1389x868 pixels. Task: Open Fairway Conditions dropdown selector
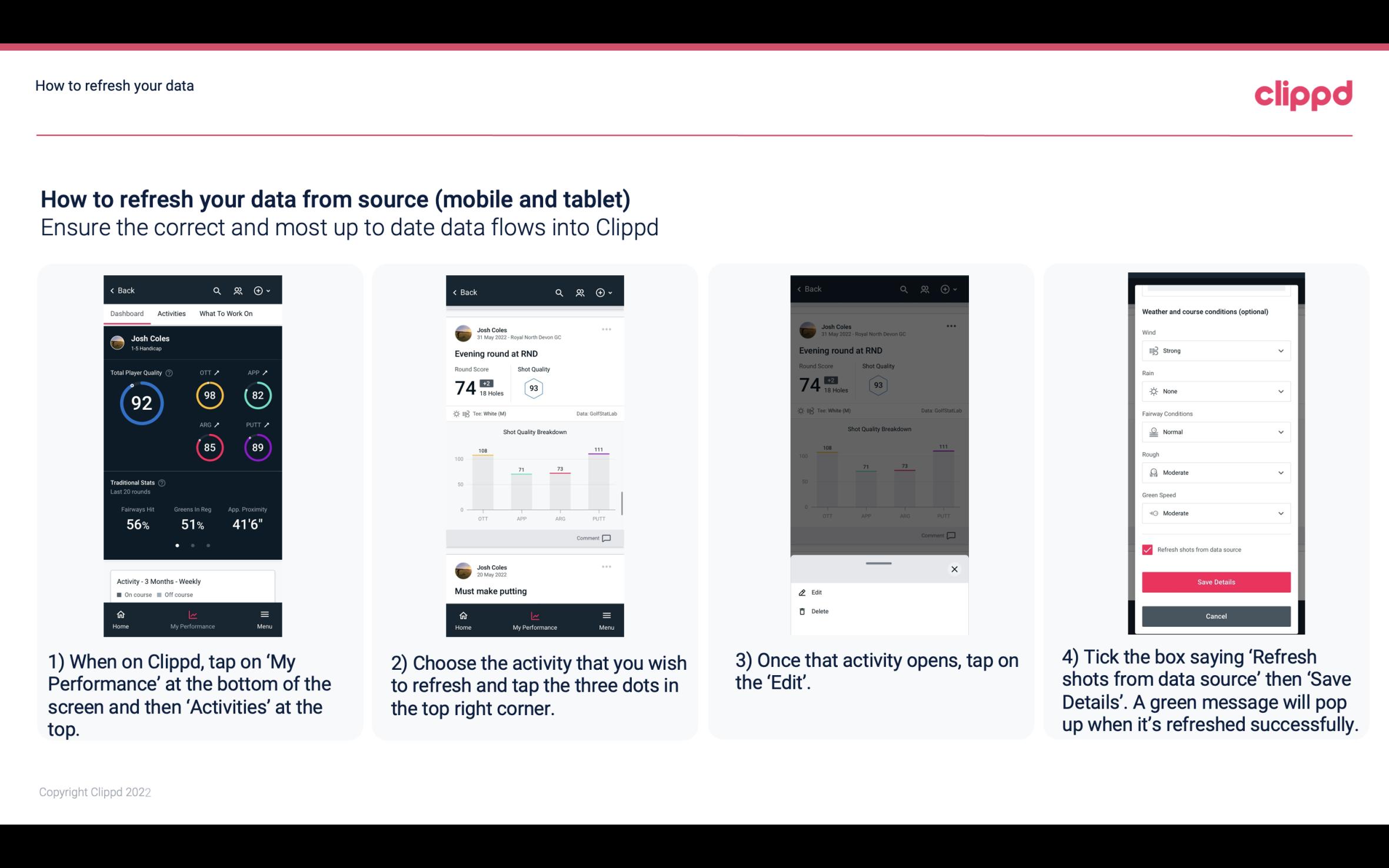click(x=1215, y=432)
